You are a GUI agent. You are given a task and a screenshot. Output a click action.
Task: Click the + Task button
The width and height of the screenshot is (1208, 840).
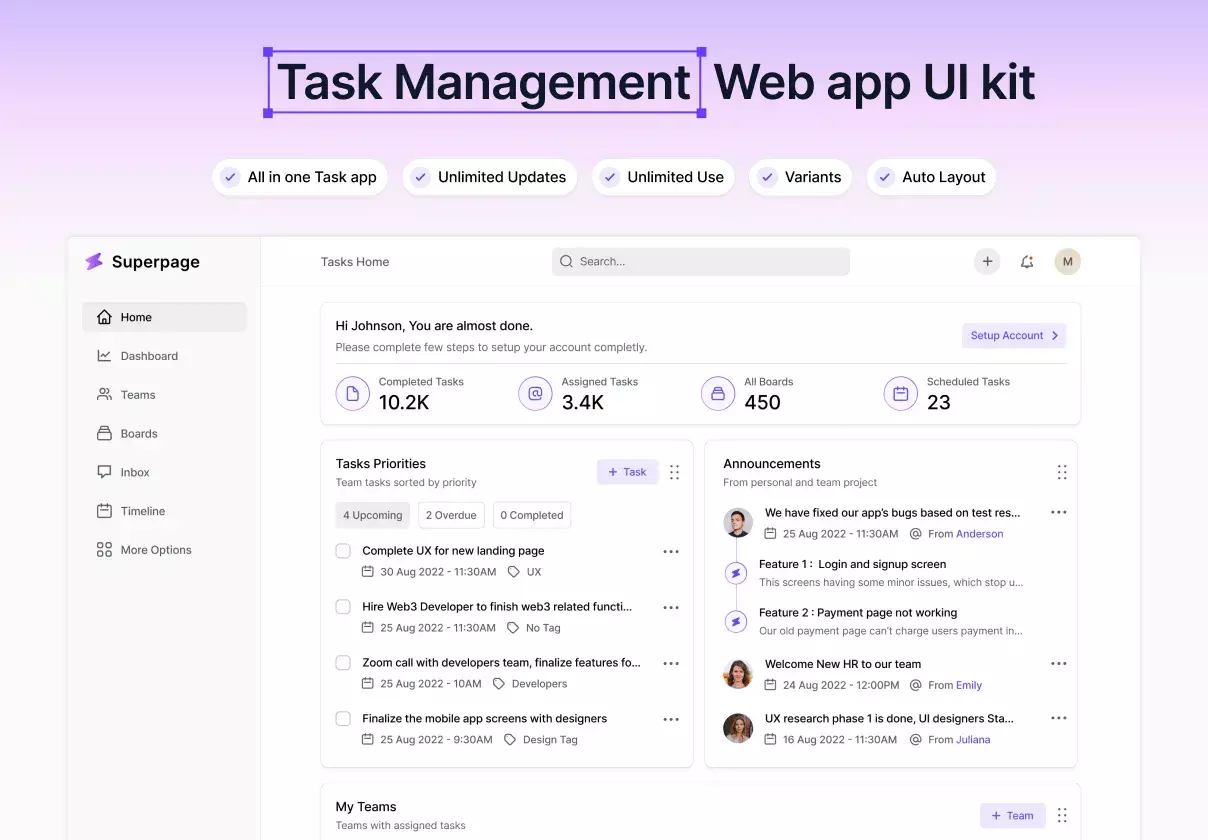point(627,472)
